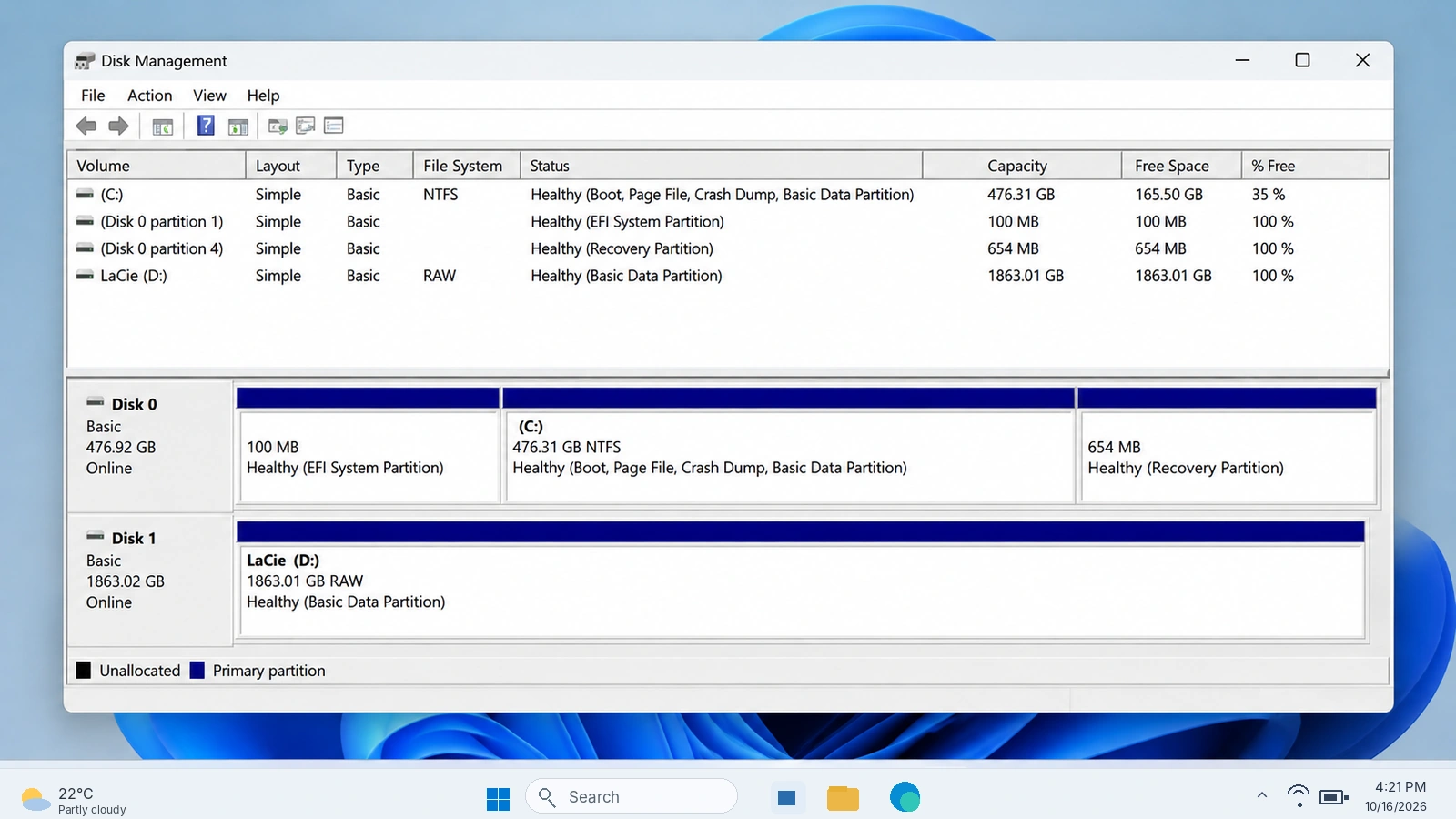Select the (Disk 0 partition 1) volume row

[x=728, y=222]
